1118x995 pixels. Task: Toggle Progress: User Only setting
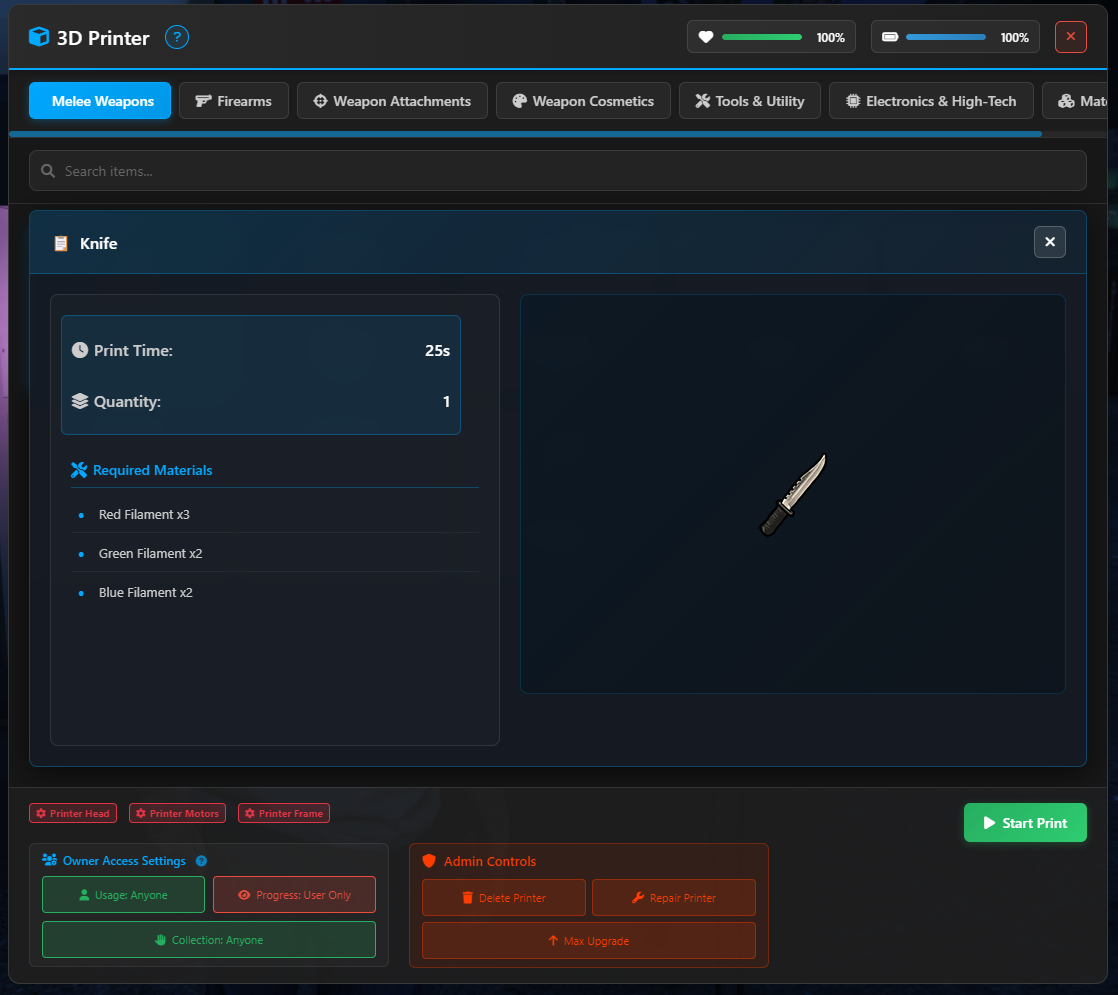(294, 894)
